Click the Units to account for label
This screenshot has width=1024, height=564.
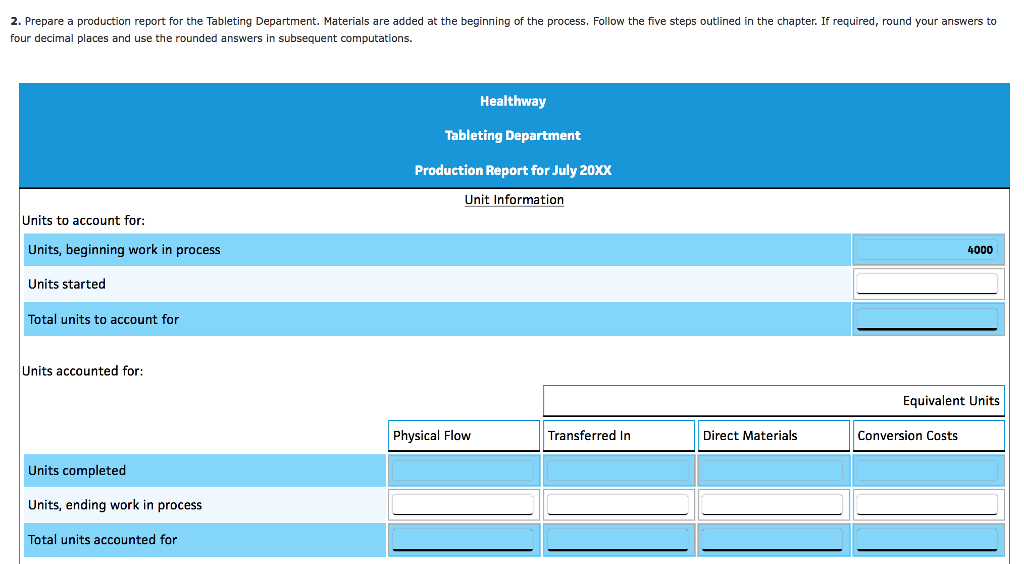84,221
